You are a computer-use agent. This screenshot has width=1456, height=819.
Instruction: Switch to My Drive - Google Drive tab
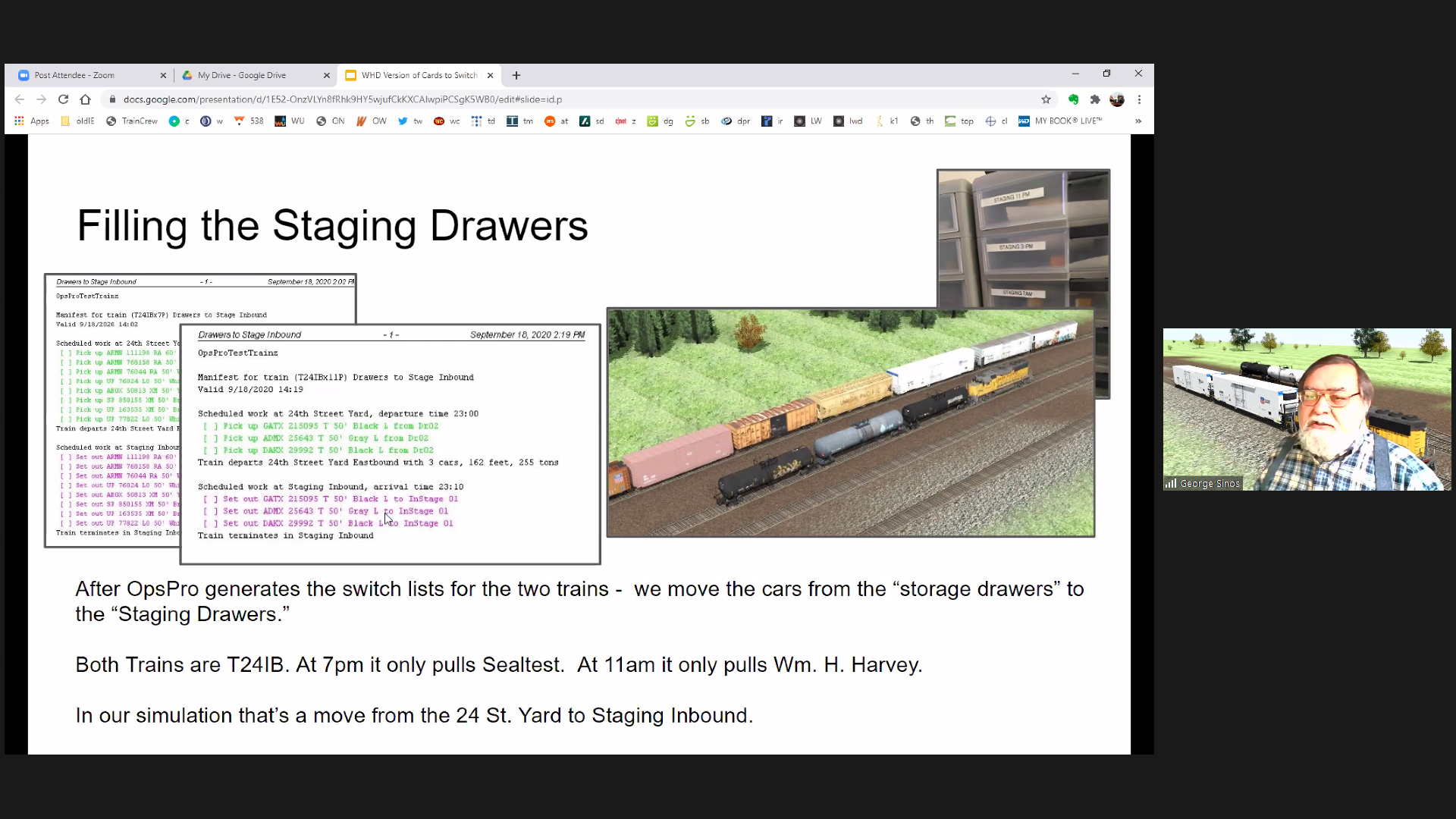coord(242,75)
